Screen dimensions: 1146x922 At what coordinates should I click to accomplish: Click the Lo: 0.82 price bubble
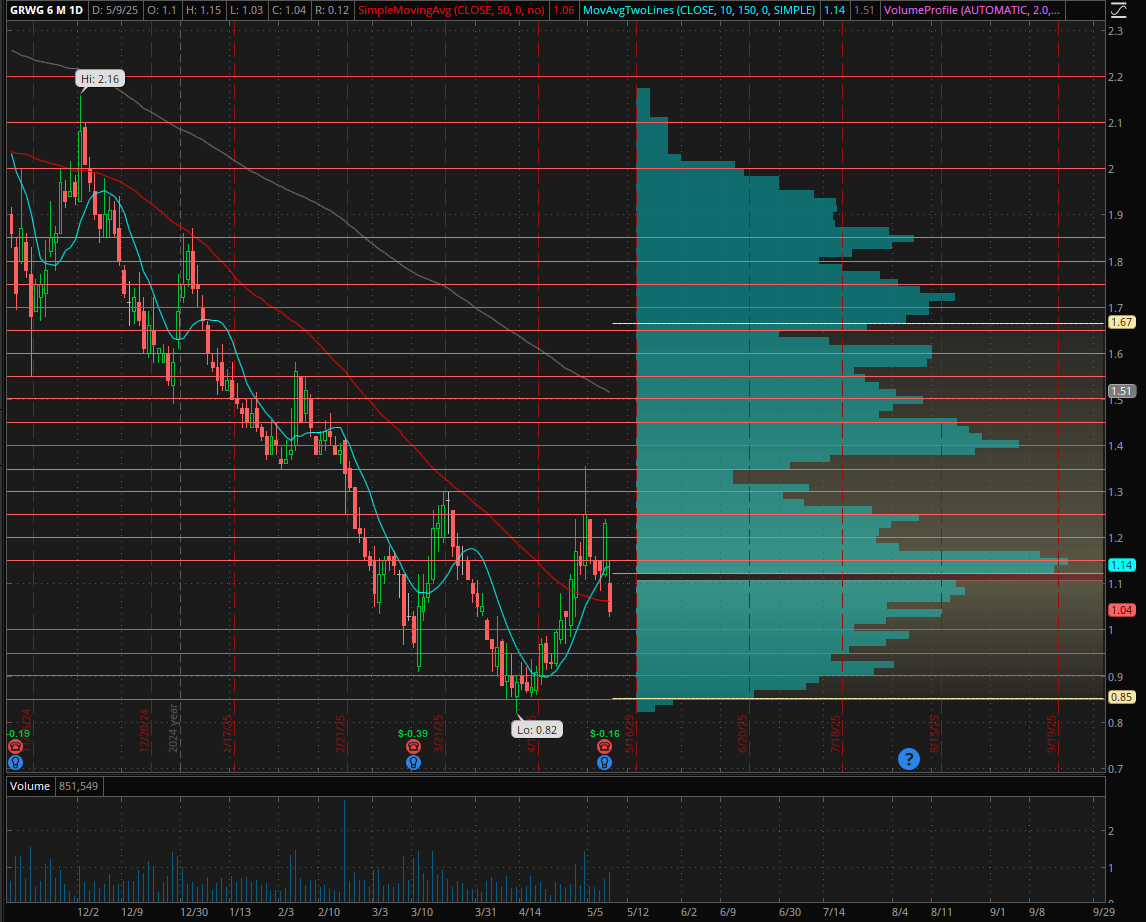pos(536,729)
